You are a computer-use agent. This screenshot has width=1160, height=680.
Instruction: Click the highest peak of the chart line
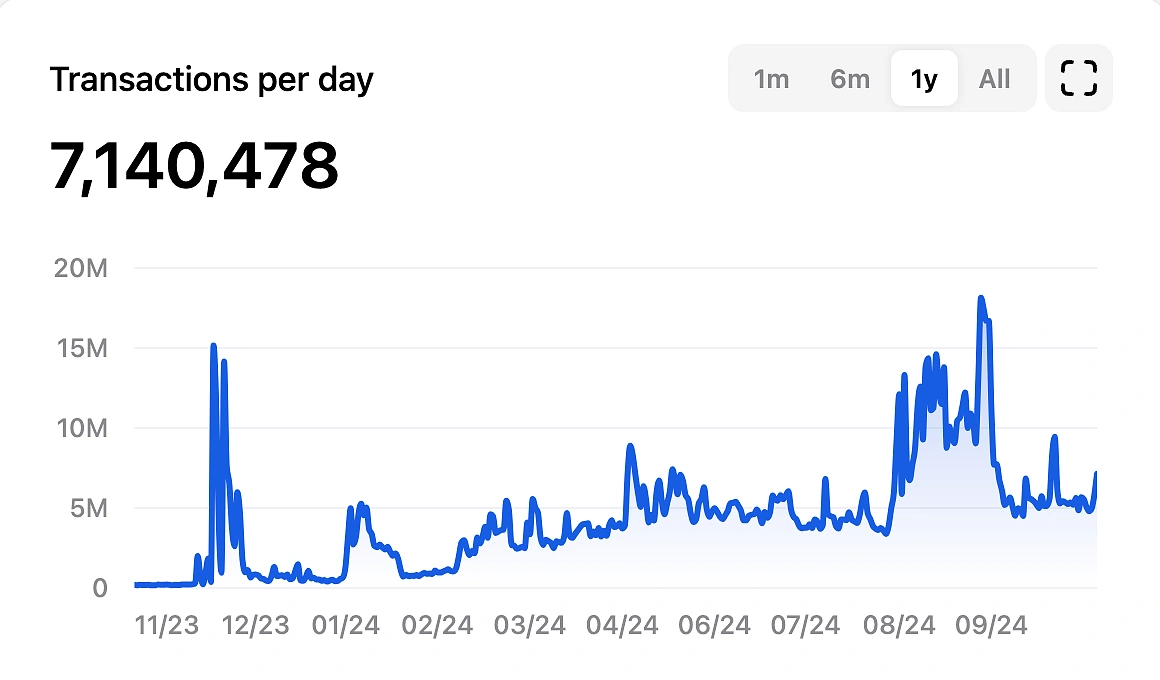[981, 298]
